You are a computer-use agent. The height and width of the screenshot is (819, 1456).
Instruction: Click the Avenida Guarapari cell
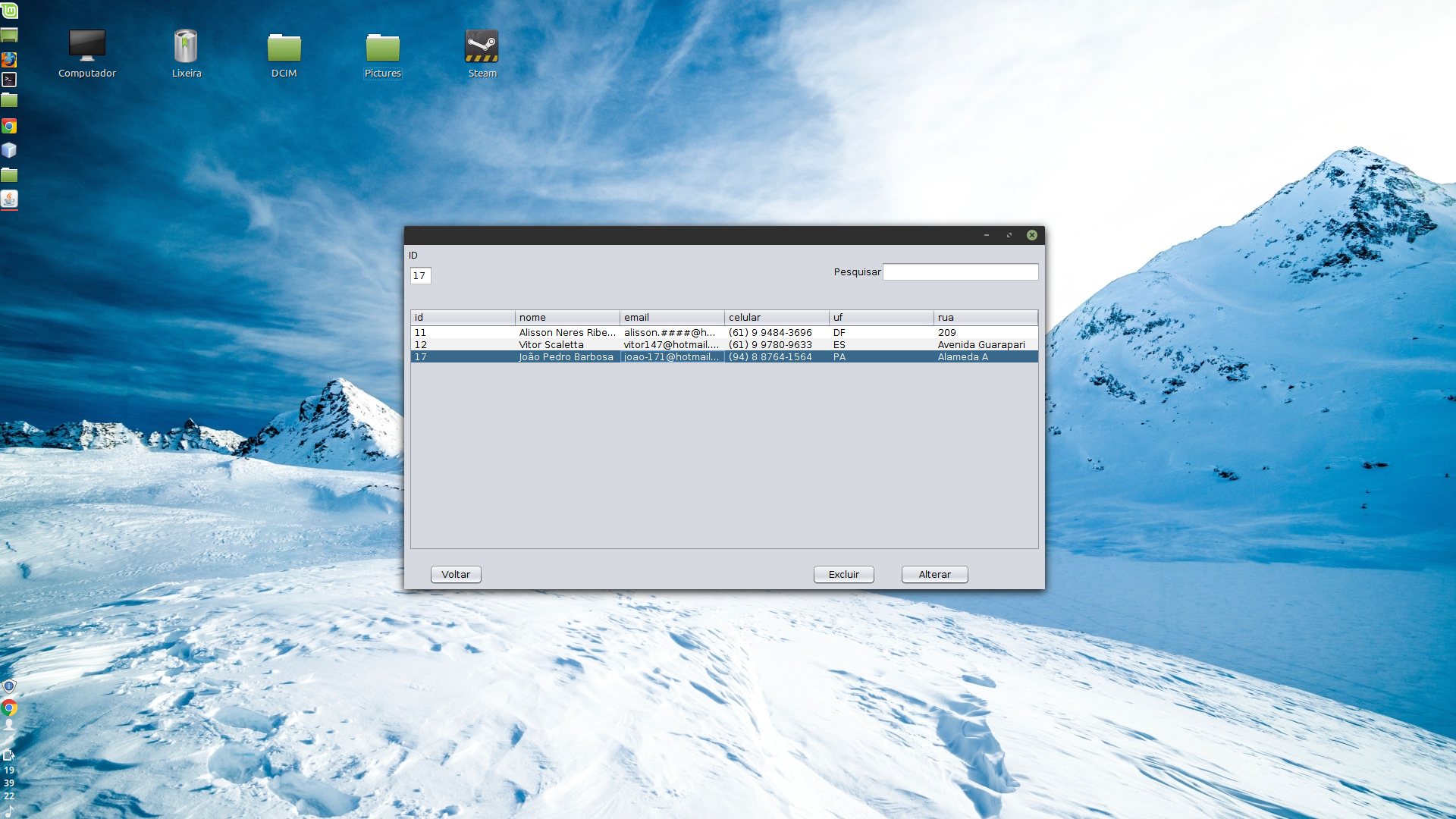click(x=986, y=344)
